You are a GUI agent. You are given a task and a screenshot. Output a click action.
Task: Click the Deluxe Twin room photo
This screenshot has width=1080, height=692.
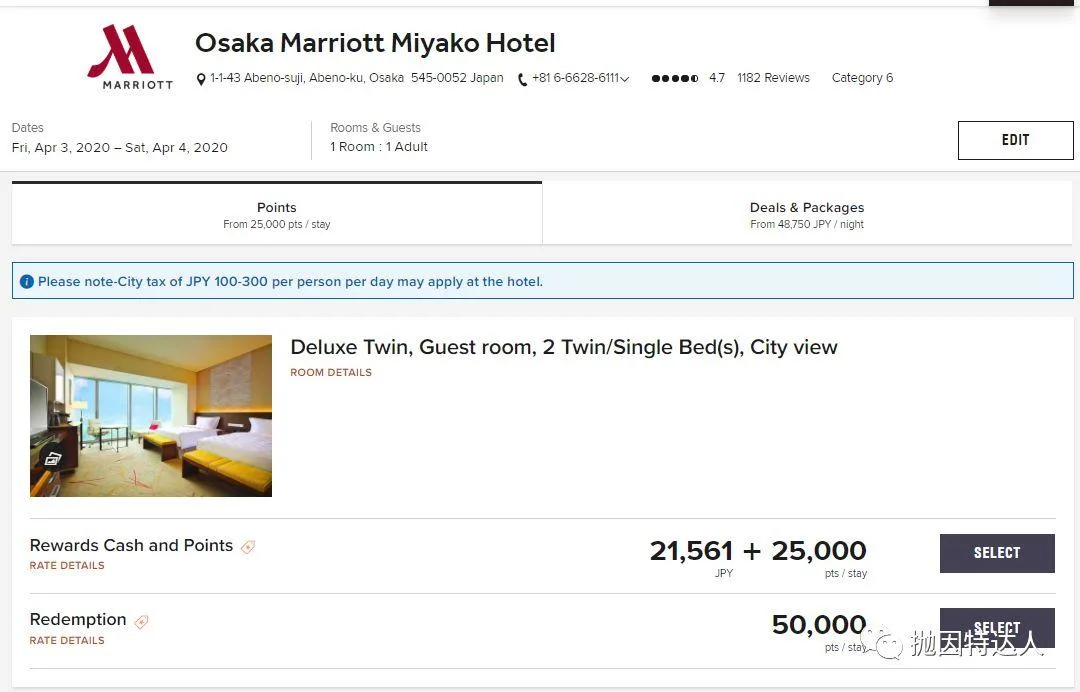point(151,416)
